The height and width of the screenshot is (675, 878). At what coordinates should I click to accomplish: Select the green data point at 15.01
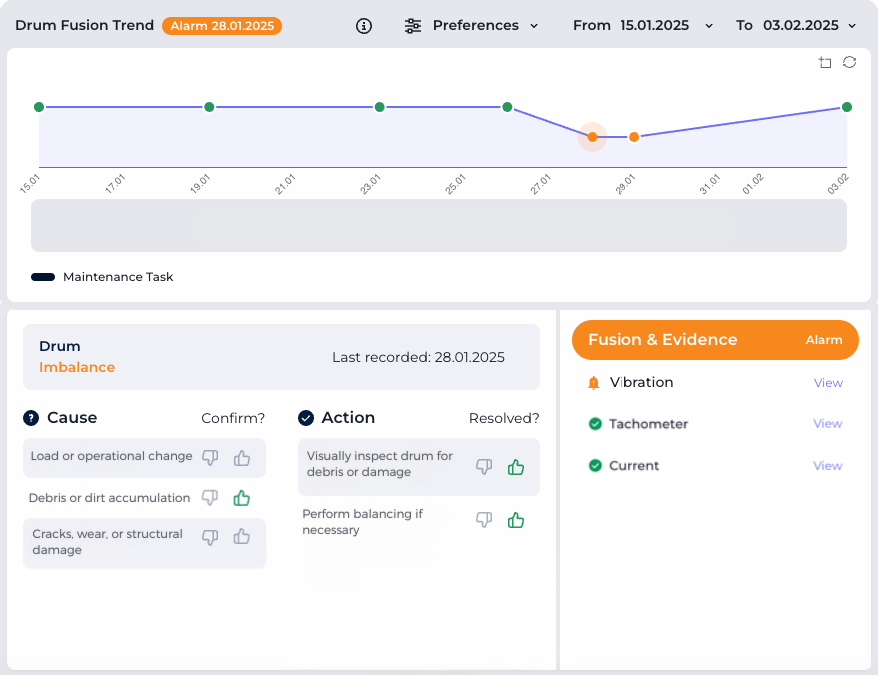39,107
